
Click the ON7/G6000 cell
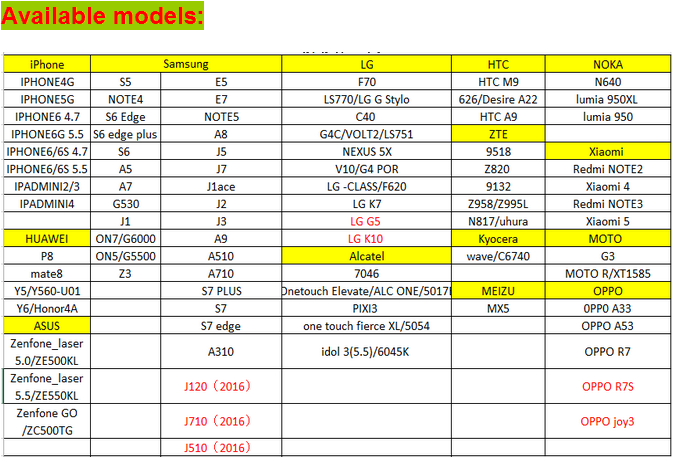(125, 239)
